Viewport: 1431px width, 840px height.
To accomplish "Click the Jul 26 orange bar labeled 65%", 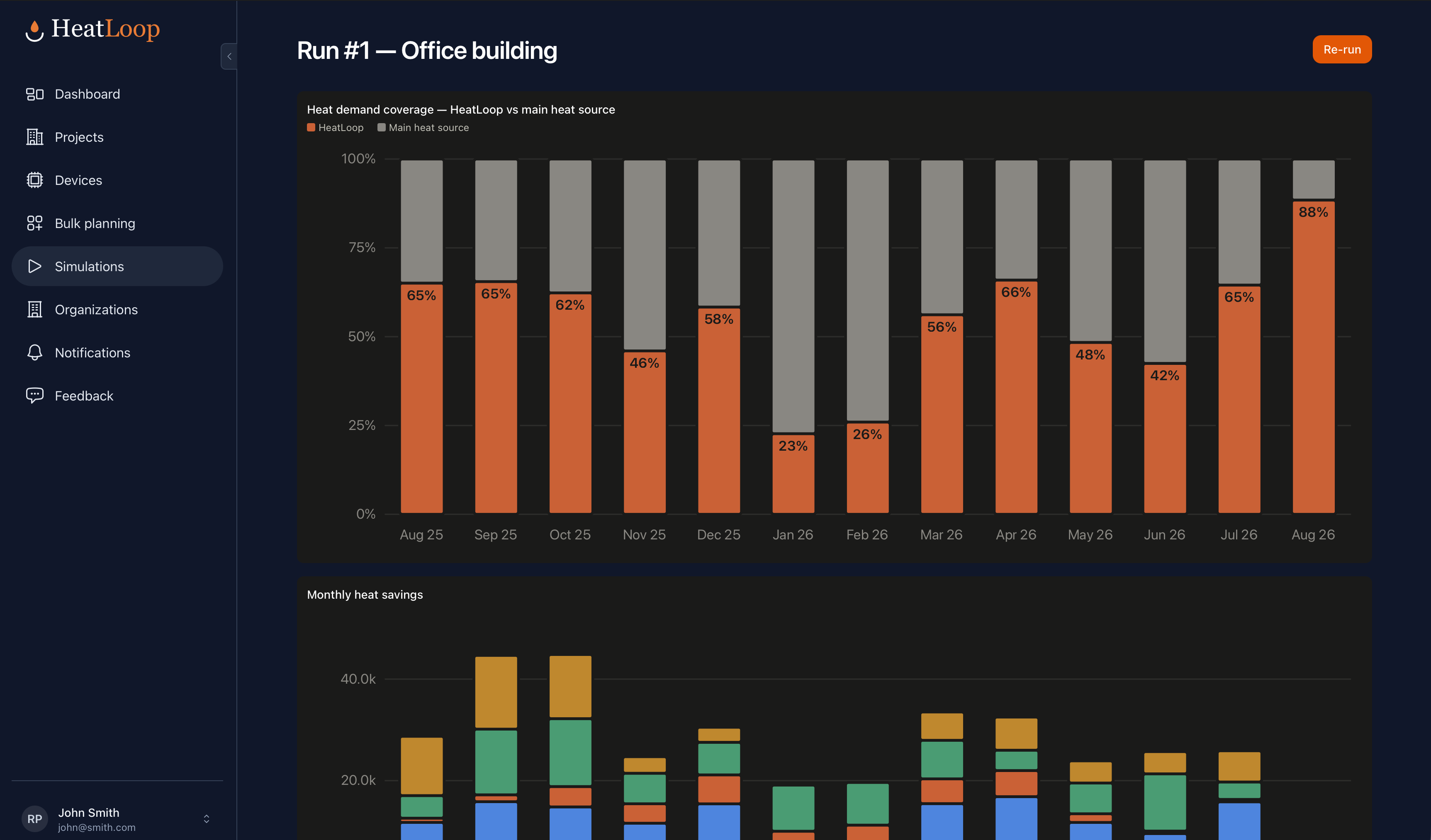I will tap(1240, 400).
